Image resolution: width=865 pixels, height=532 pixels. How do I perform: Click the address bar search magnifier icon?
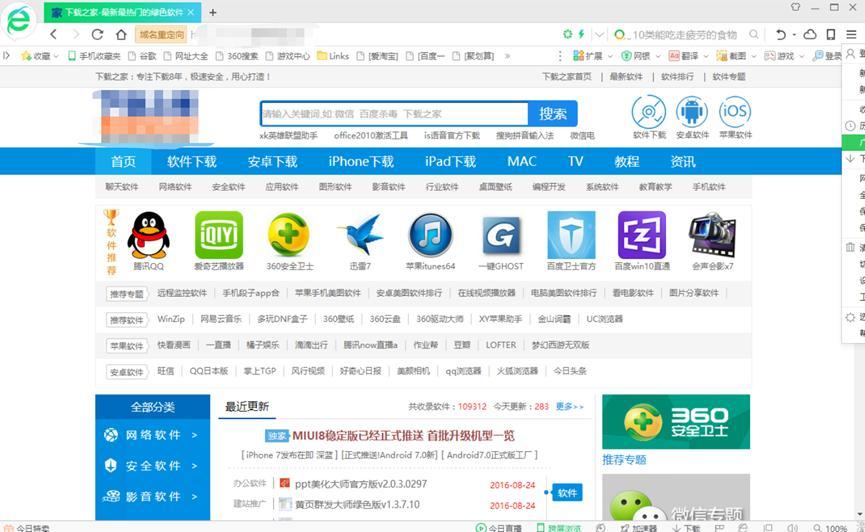tap(754, 34)
